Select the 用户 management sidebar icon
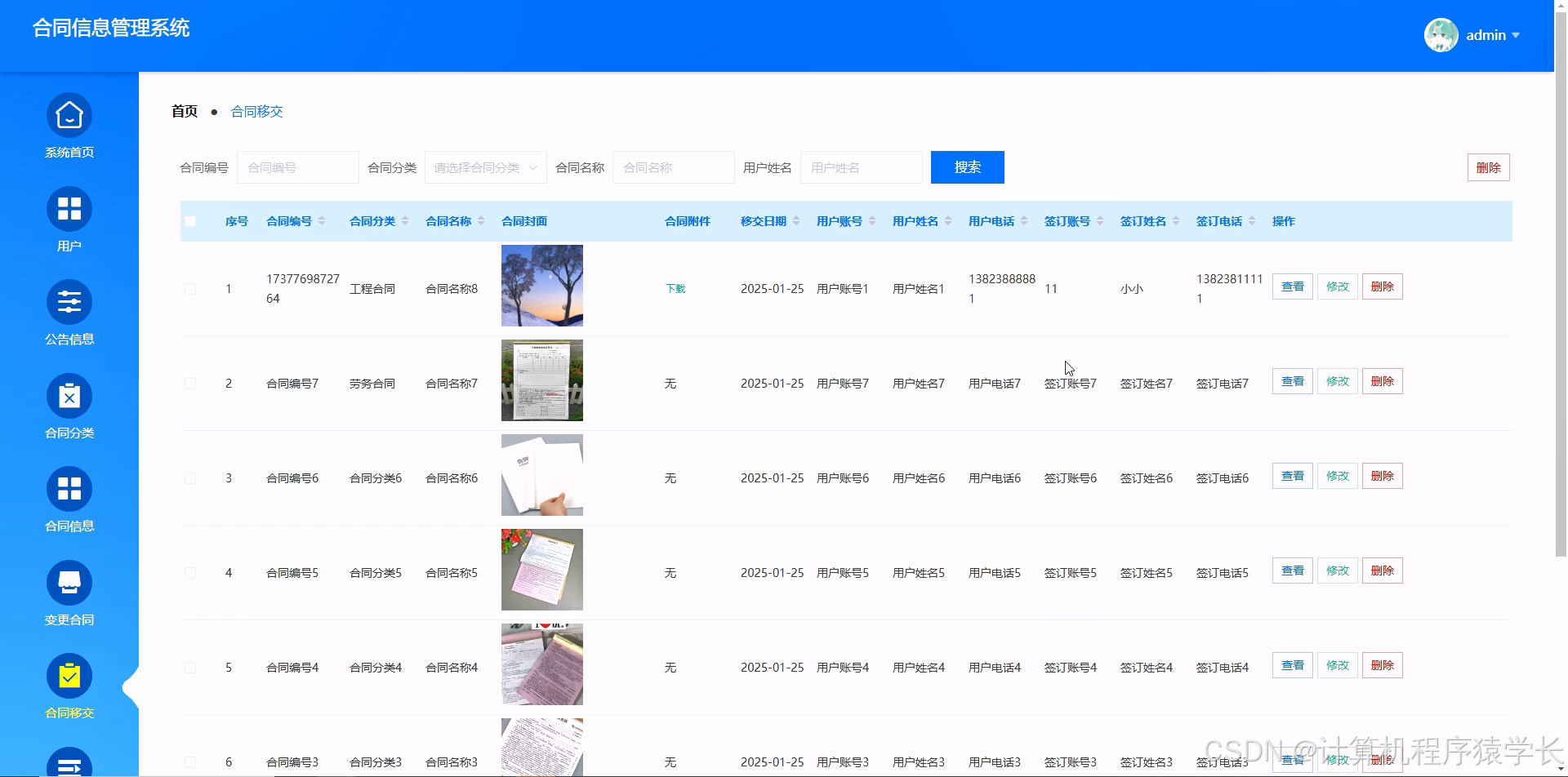1568x777 pixels. click(x=69, y=210)
